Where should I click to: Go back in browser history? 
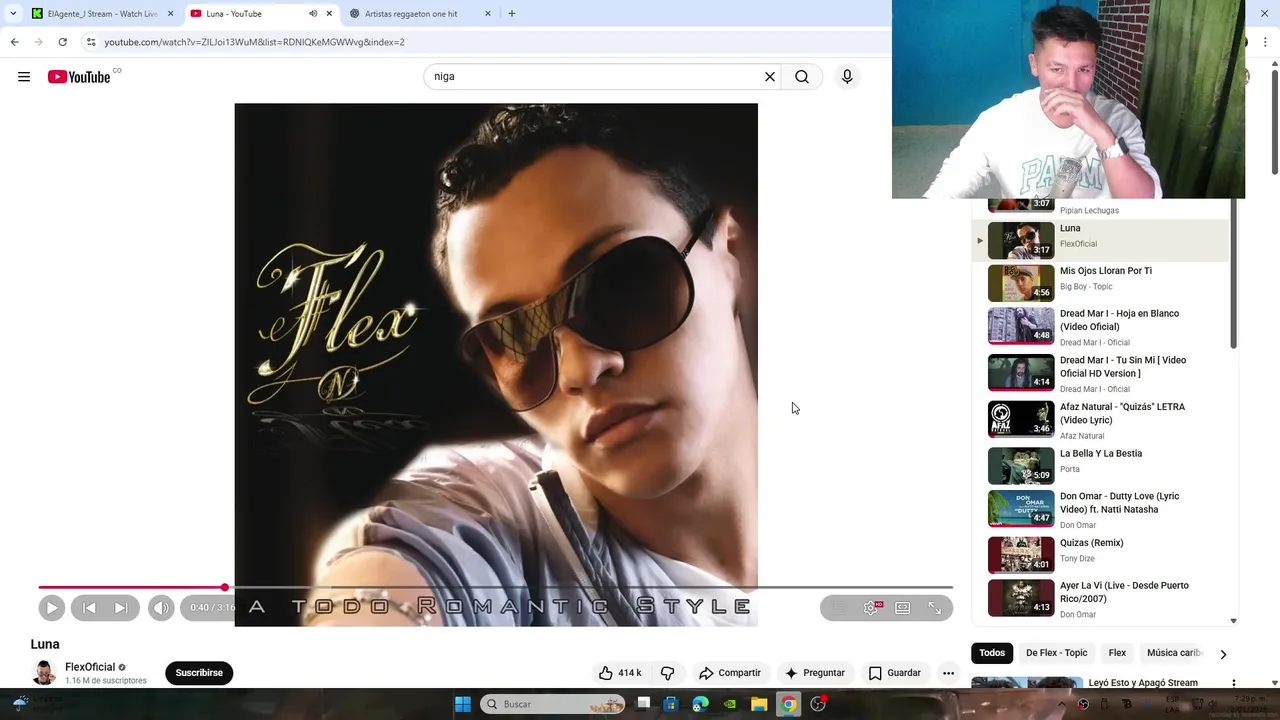coord(14,42)
